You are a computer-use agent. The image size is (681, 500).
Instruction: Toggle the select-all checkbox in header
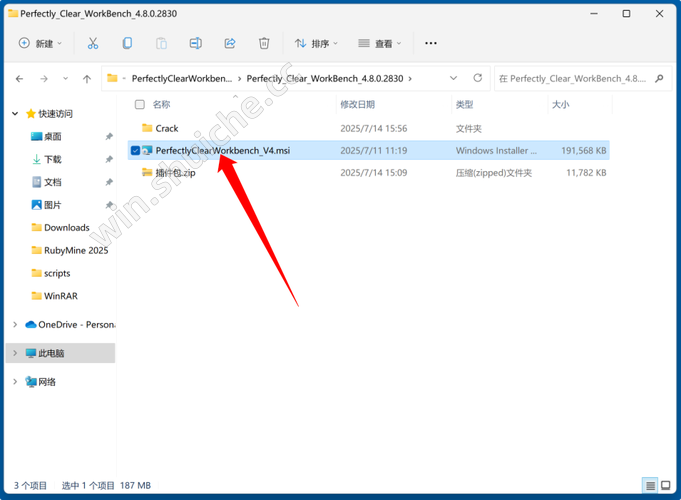140,104
